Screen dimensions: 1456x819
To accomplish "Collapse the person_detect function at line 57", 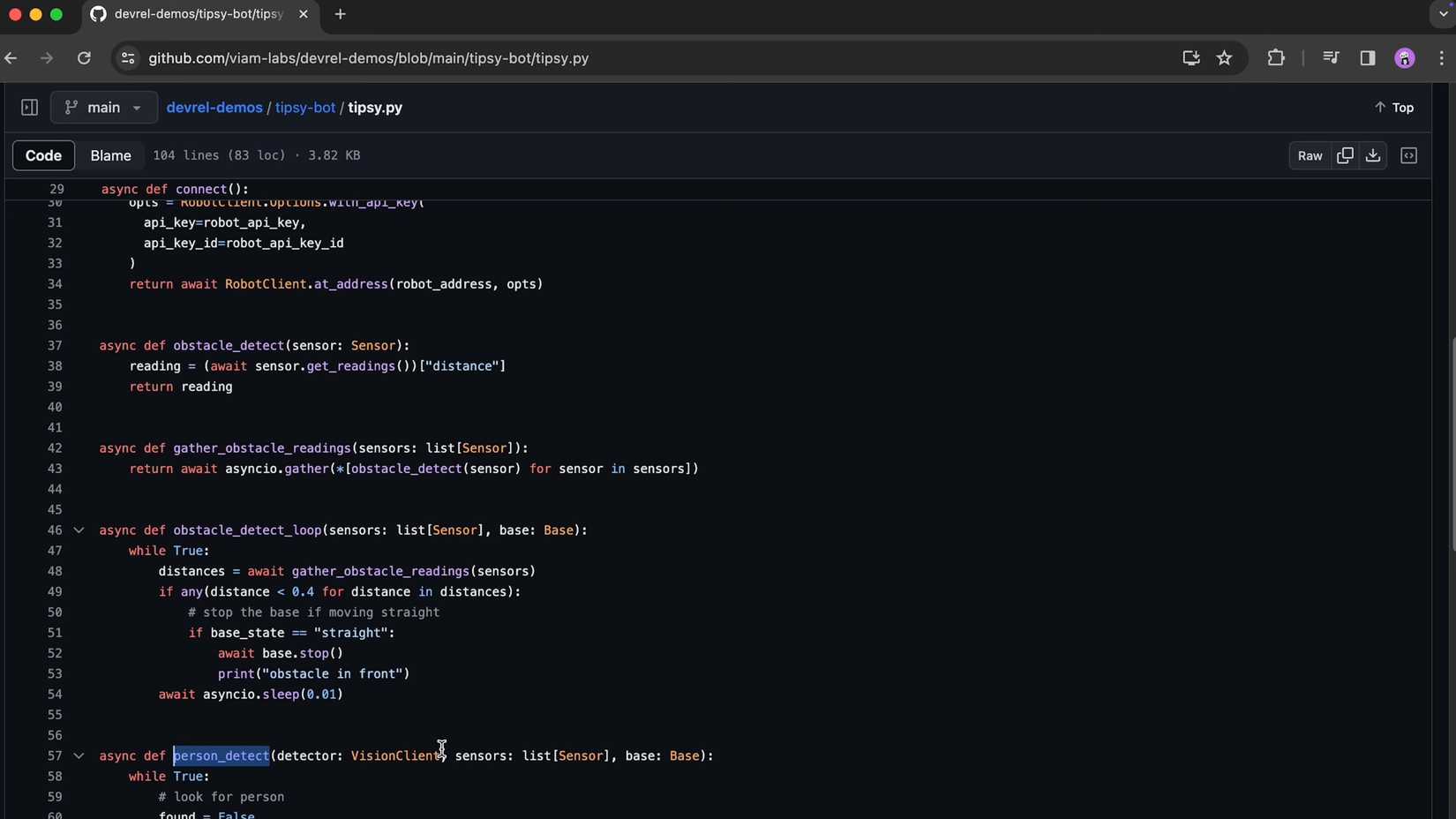I will click(x=79, y=756).
